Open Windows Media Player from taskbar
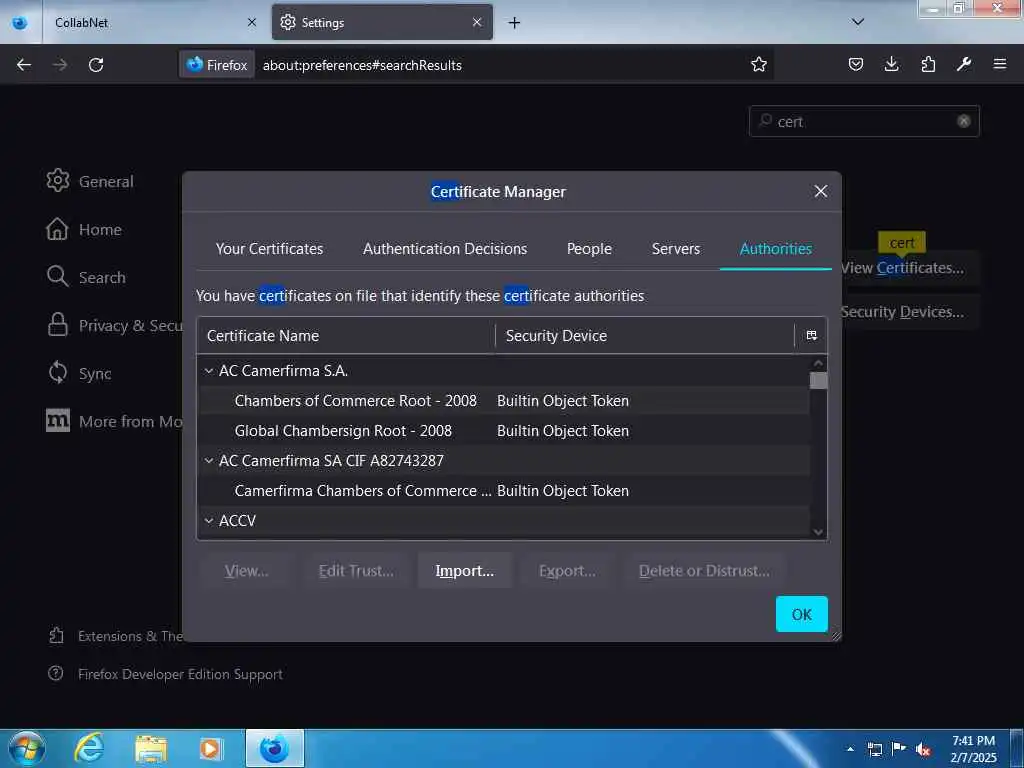 210,748
